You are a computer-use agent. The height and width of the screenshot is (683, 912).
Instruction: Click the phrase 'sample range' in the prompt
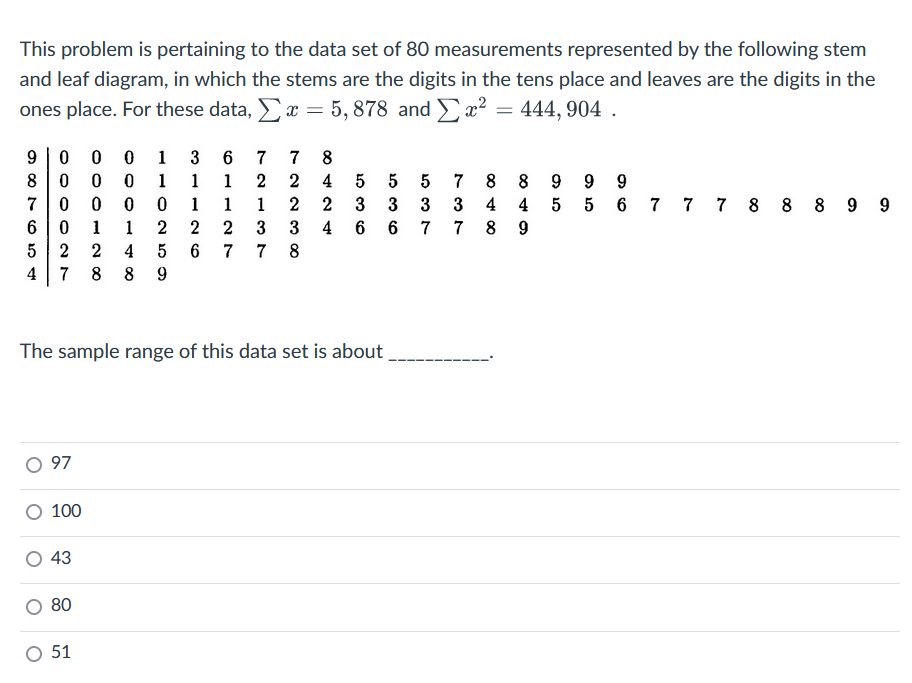[116, 351]
